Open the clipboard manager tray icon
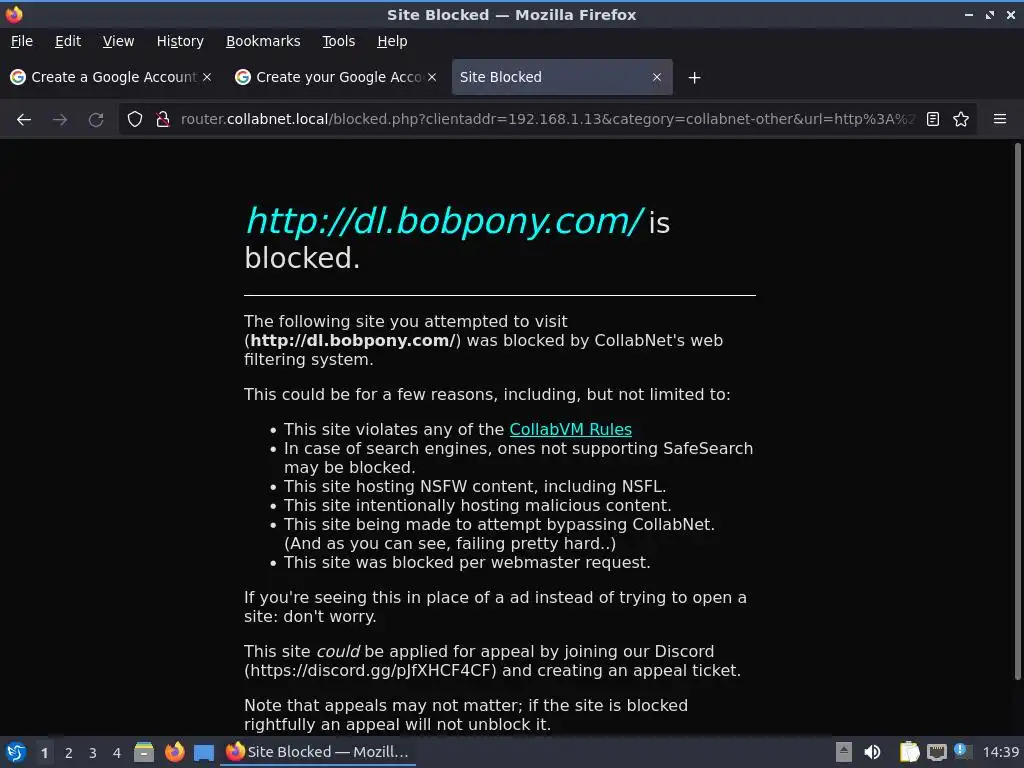Image resolution: width=1024 pixels, height=768 pixels. point(909,752)
